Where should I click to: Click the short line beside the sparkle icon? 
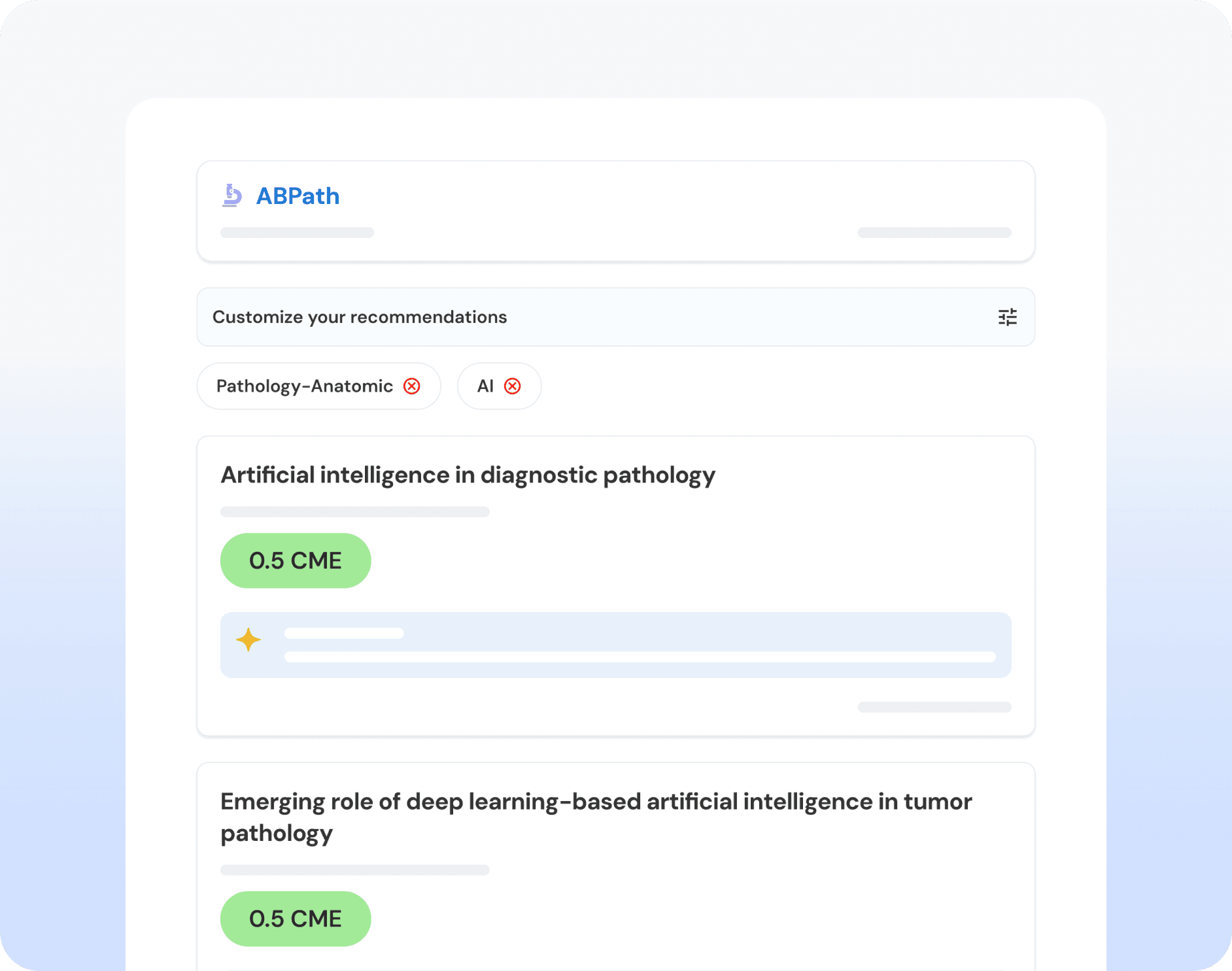[344, 633]
